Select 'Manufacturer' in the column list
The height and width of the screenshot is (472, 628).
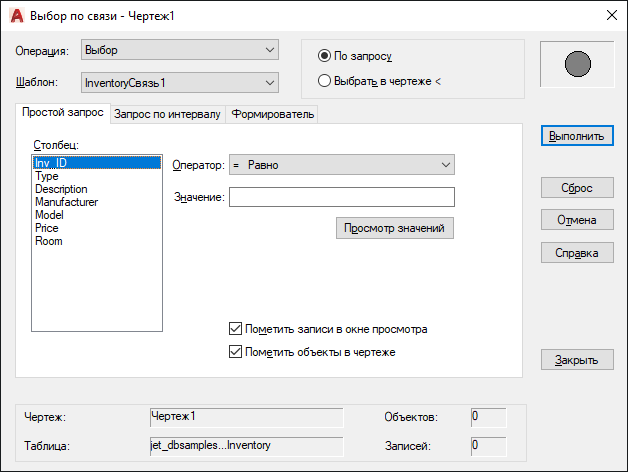[x=66, y=202]
